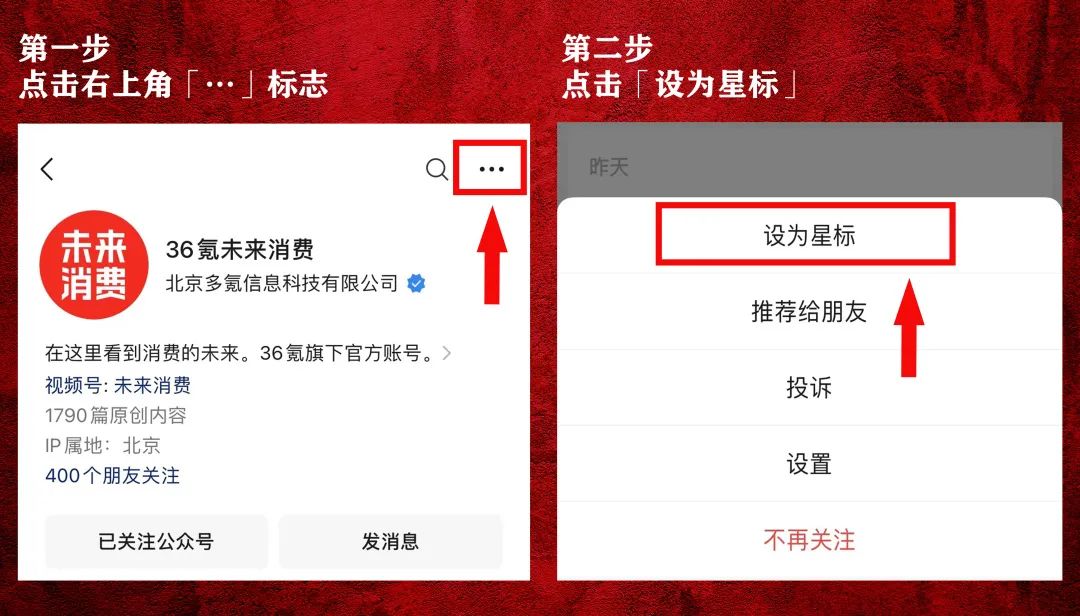Open the 视频号: 未来消费 link
1080x616 pixels.
tap(118, 385)
